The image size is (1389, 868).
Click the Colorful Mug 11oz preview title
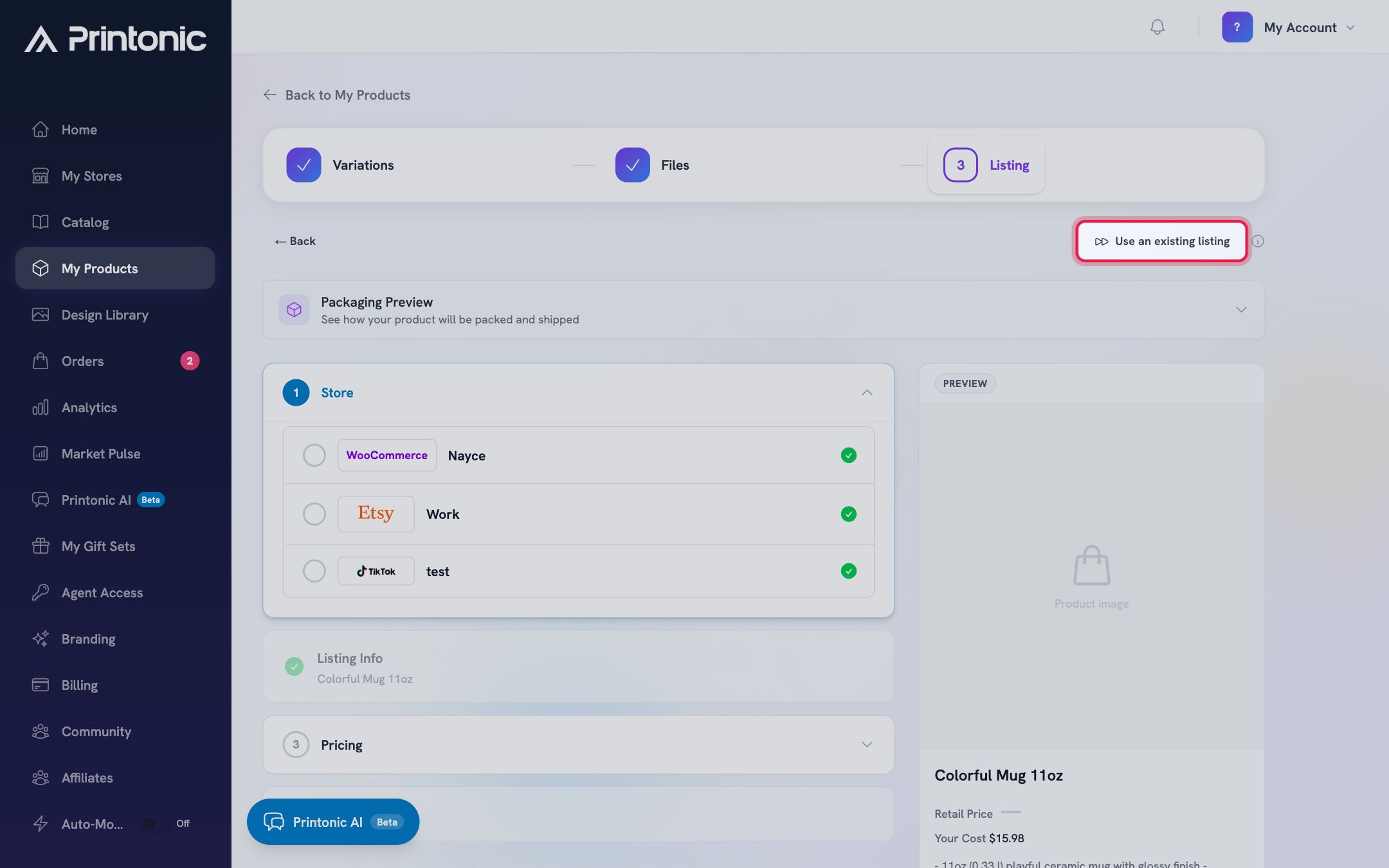pyautogui.click(x=999, y=775)
